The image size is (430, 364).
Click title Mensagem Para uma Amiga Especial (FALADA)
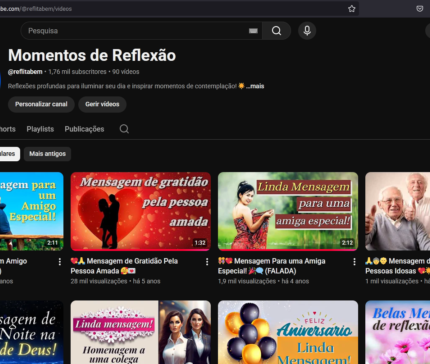(272, 266)
